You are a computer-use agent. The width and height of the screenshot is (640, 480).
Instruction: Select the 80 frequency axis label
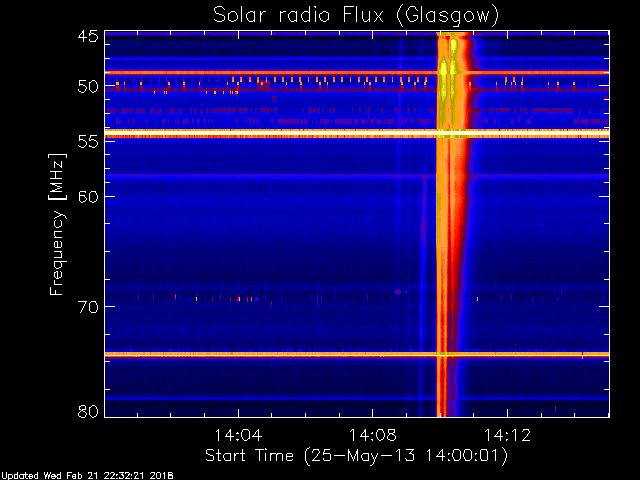[88, 411]
